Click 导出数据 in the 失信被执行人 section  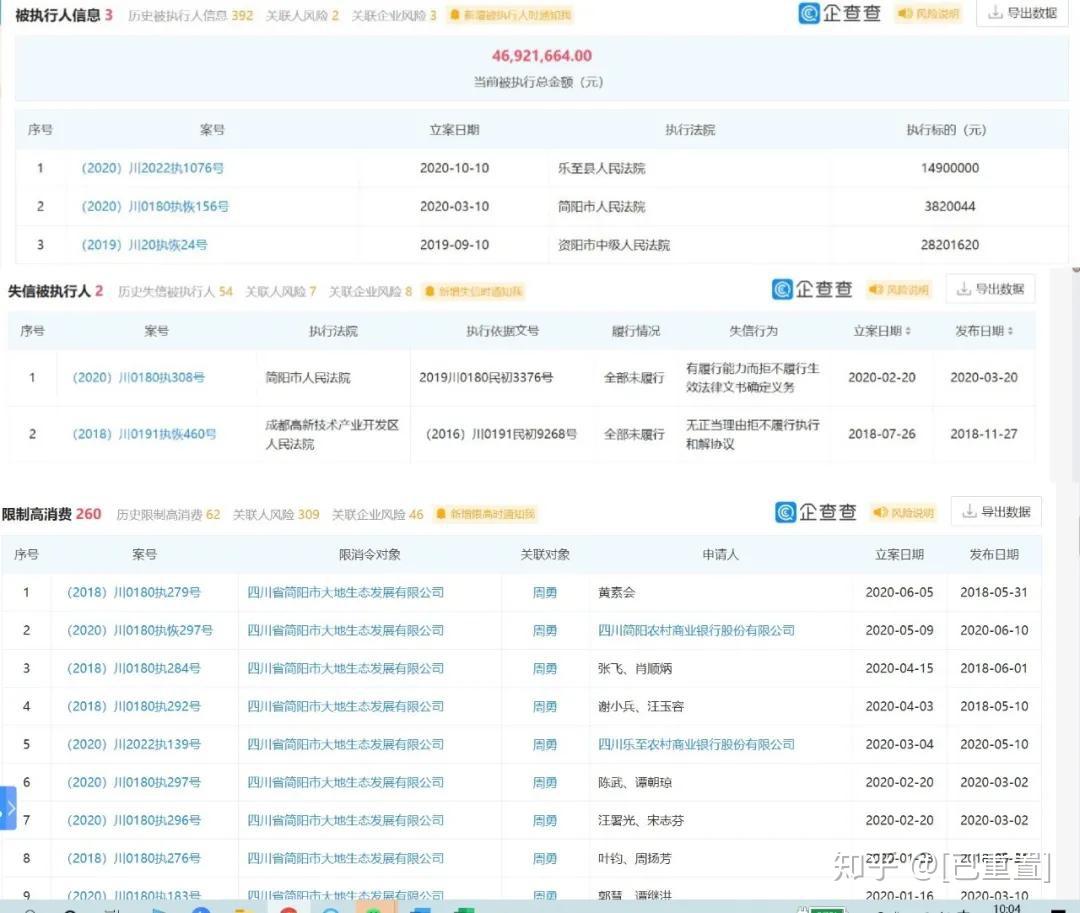click(990, 289)
